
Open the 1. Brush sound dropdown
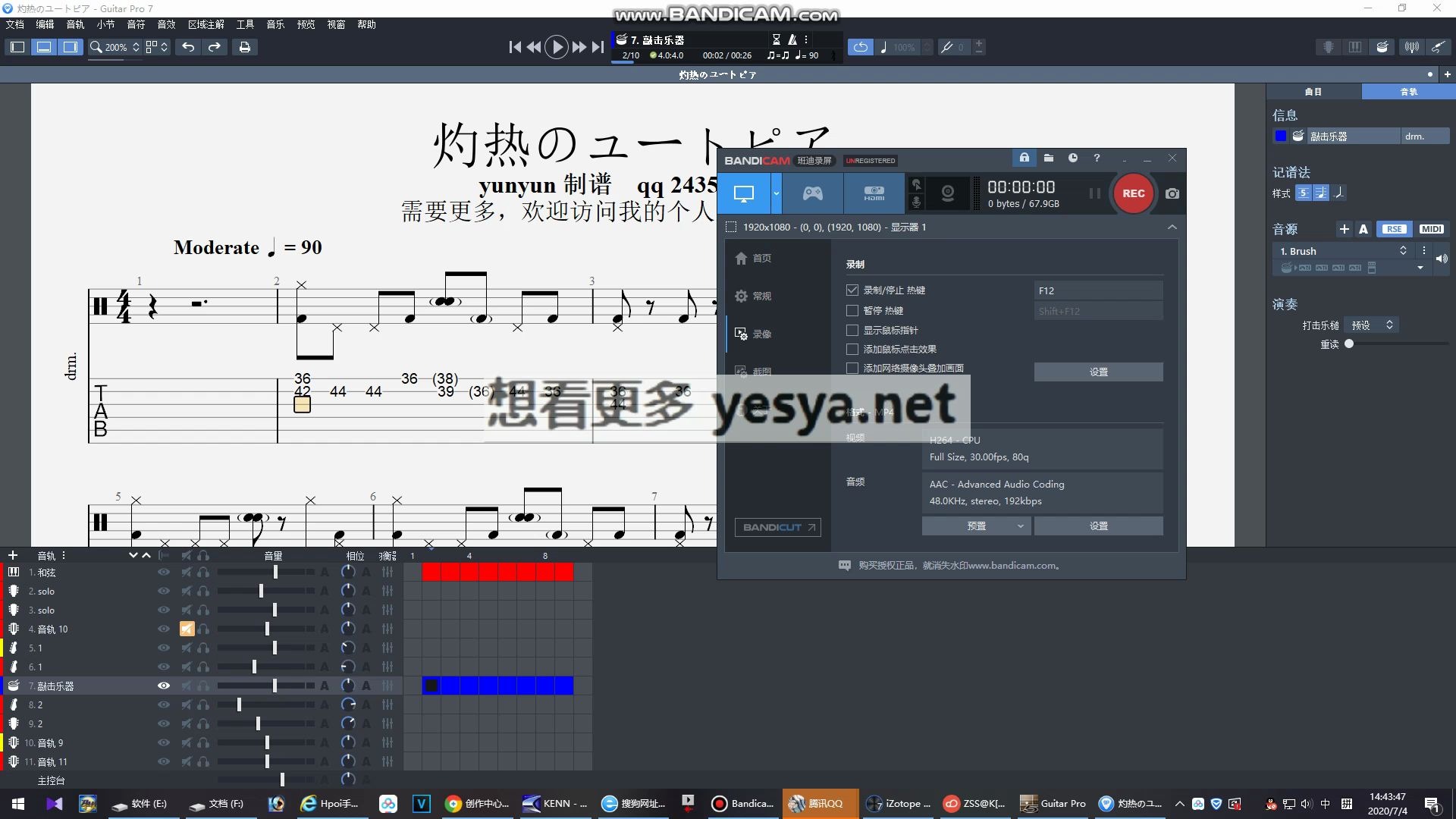coord(1342,251)
